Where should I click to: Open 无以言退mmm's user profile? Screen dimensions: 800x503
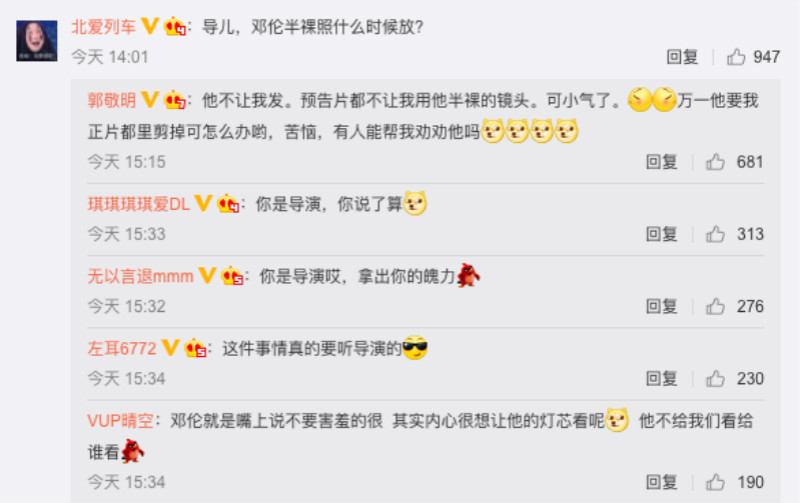coord(140,276)
